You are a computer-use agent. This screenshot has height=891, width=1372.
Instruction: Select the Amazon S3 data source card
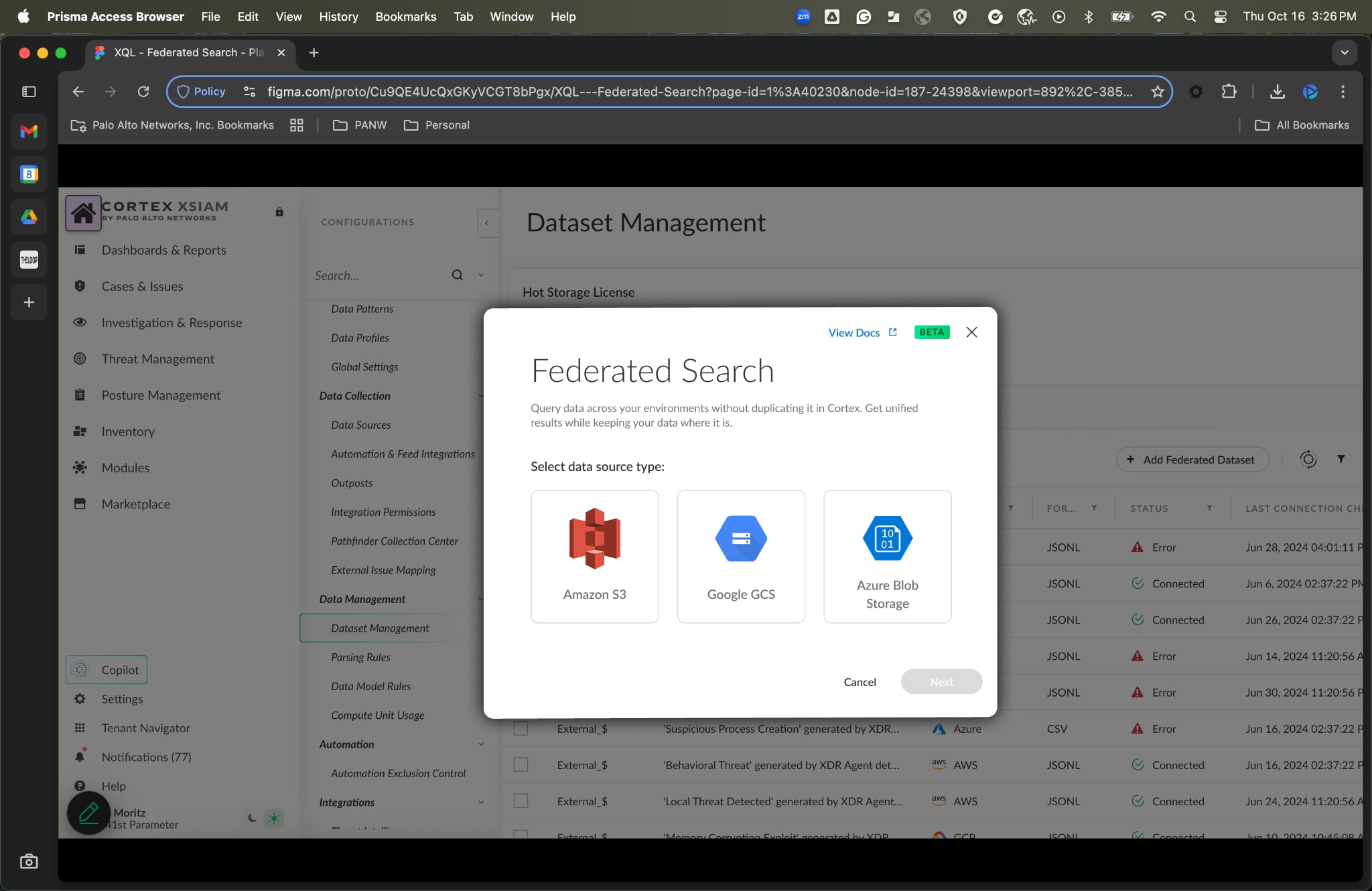pyautogui.click(x=594, y=556)
